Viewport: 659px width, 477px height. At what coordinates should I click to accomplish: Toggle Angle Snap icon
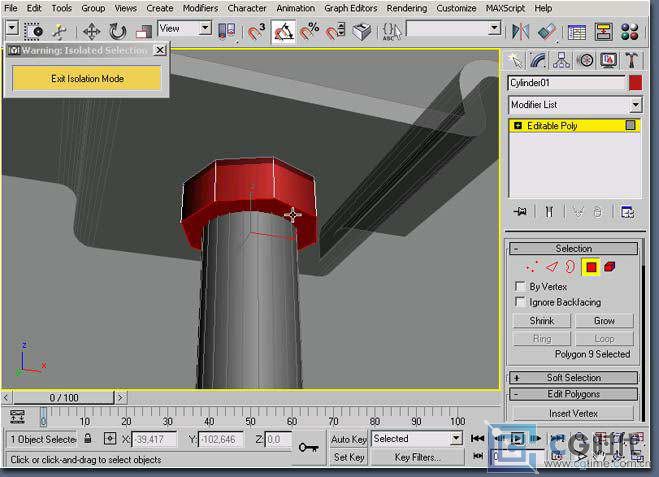(x=283, y=32)
